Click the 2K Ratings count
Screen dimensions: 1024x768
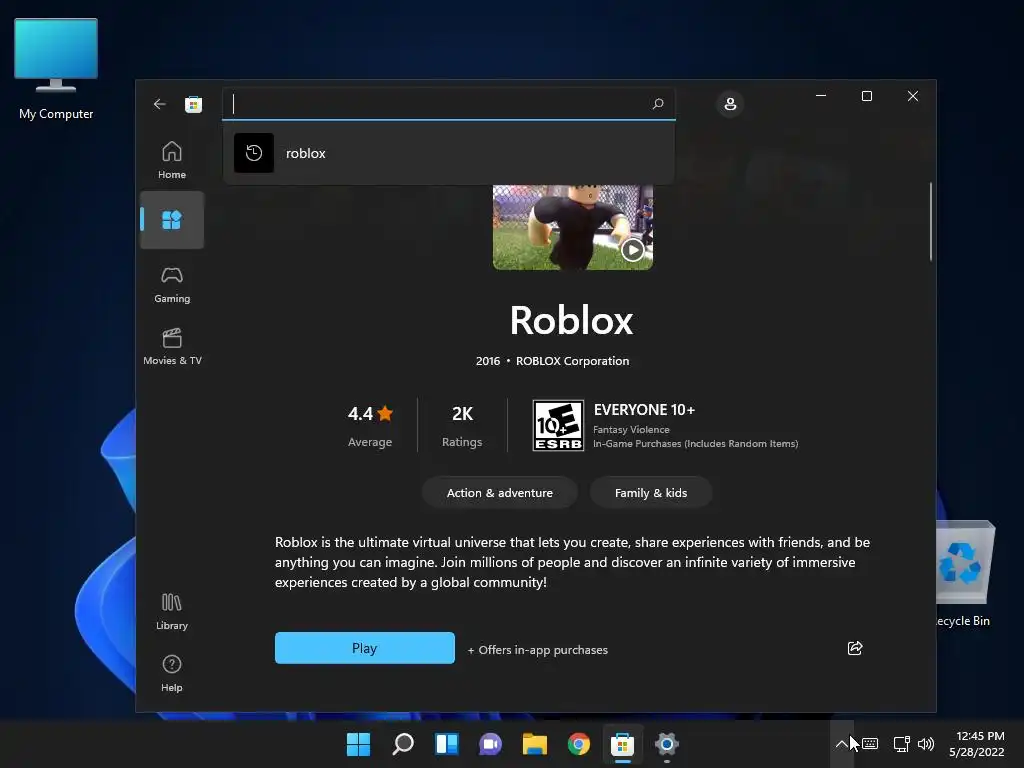[x=462, y=426]
